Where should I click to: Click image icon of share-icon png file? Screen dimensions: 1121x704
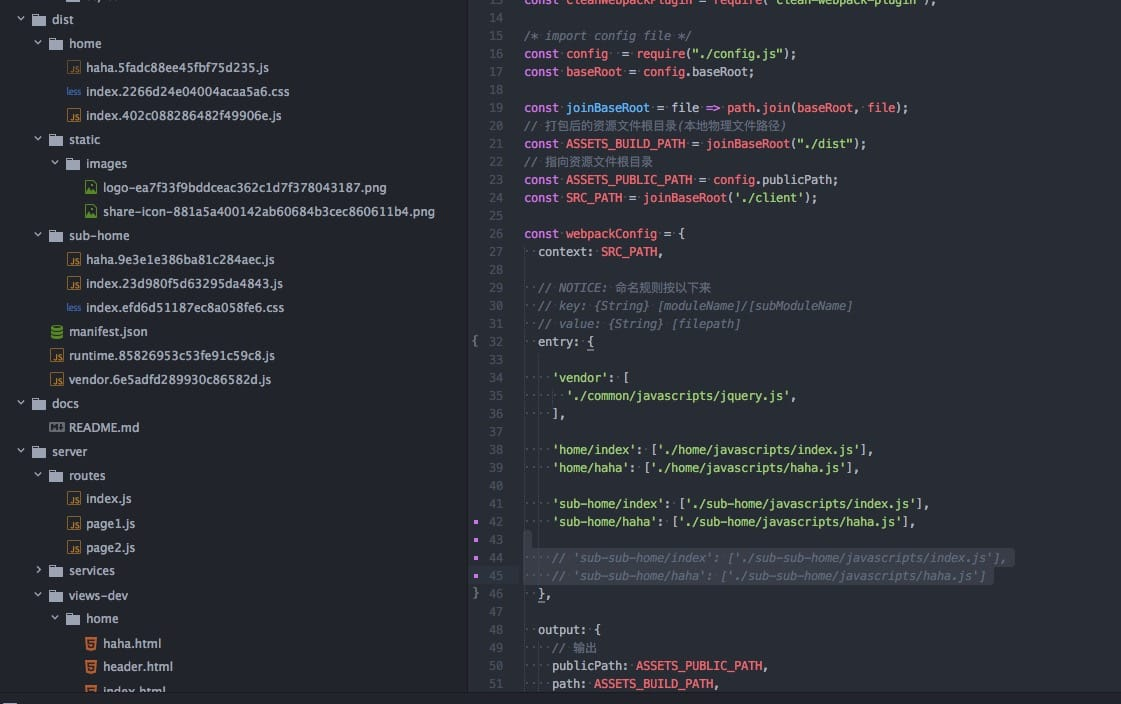[x=91, y=212]
